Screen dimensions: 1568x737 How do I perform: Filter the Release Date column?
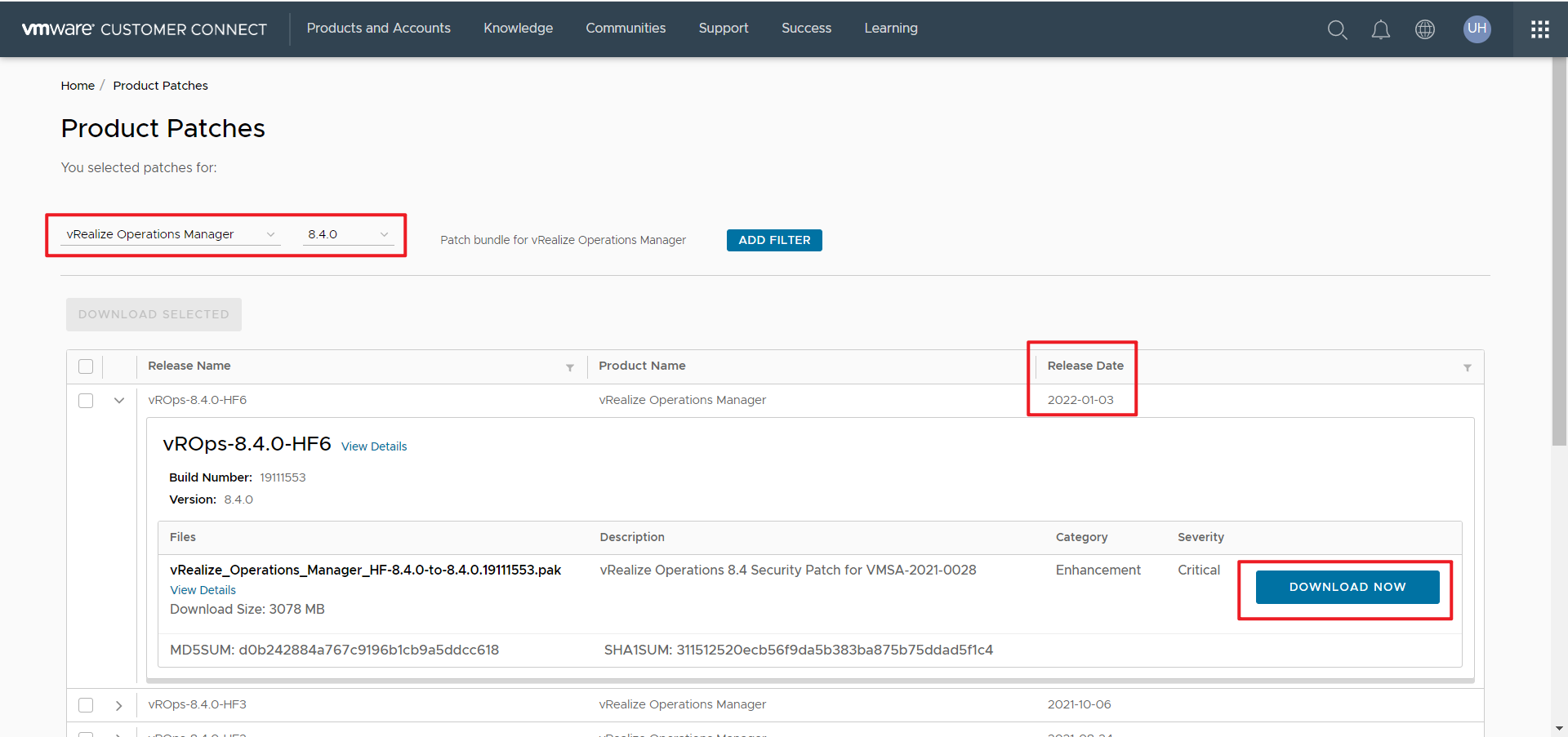[x=1467, y=367]
